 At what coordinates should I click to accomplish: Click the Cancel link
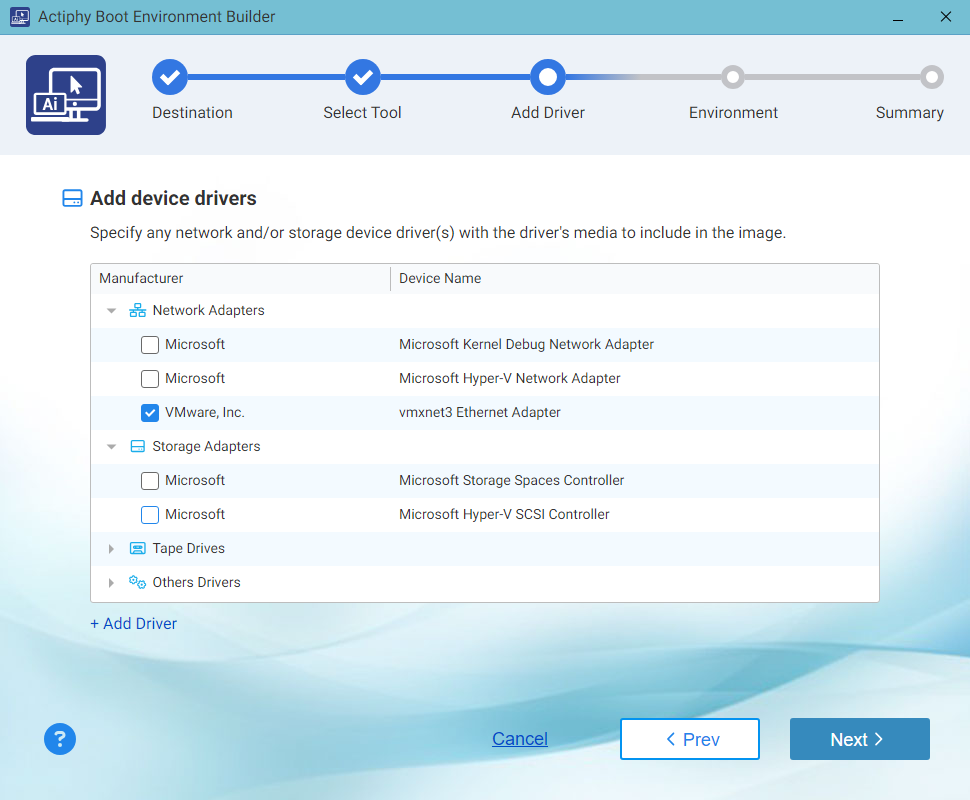coord(520,739)
